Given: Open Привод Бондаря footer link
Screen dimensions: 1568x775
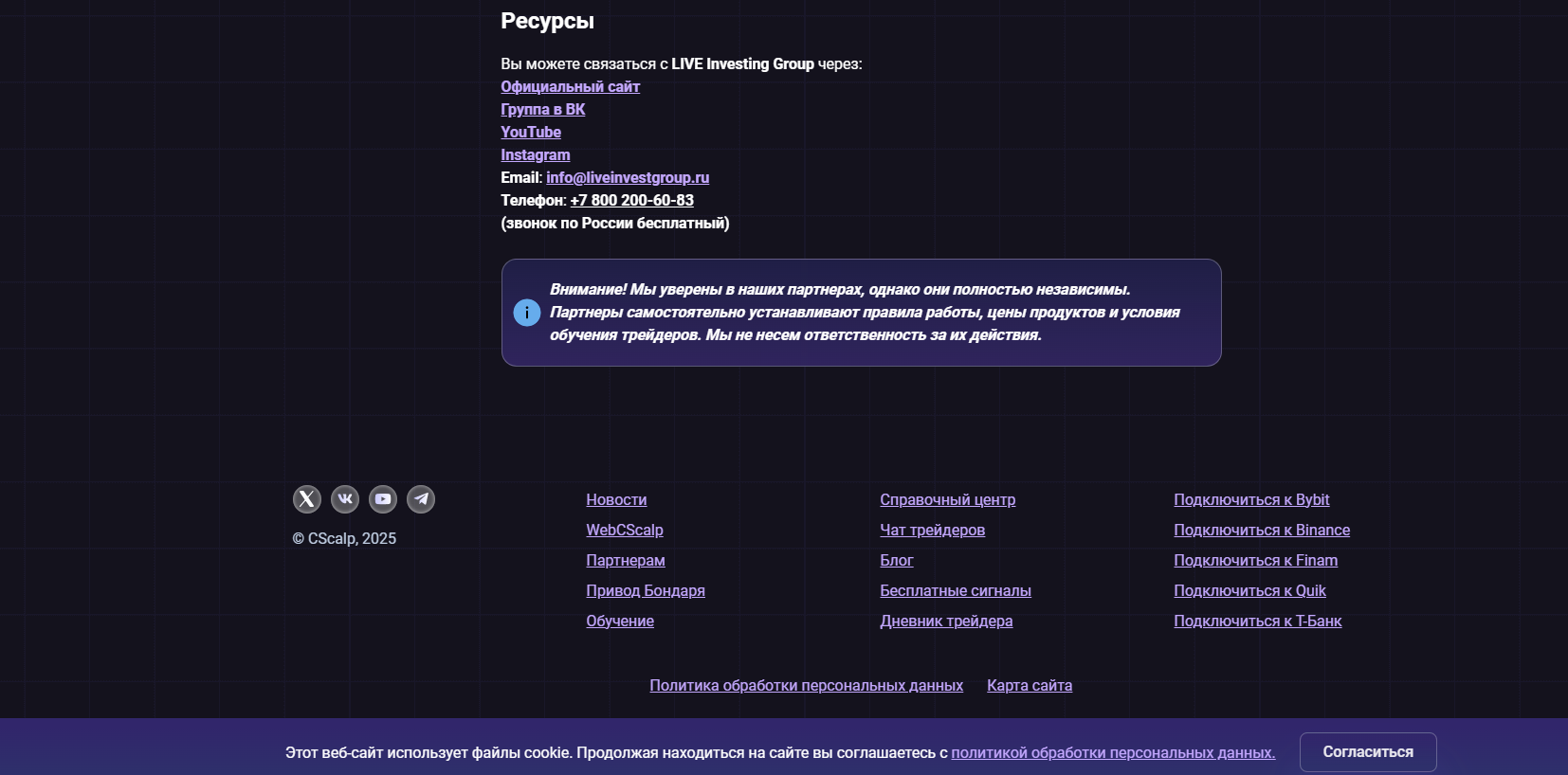Looking at the screenshot, I should tap(645, 591).
